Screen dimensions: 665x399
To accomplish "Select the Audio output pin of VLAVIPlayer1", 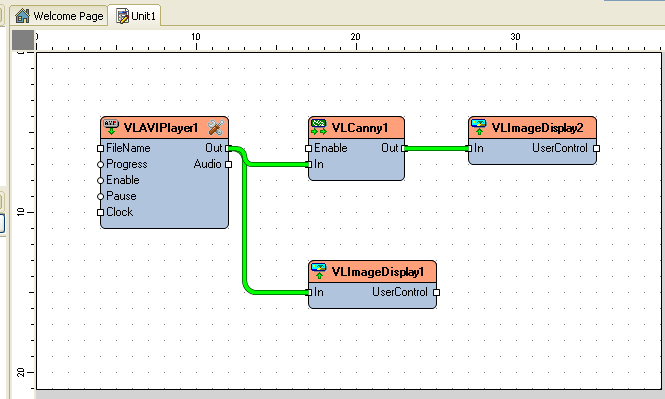I will coord(229,165).
